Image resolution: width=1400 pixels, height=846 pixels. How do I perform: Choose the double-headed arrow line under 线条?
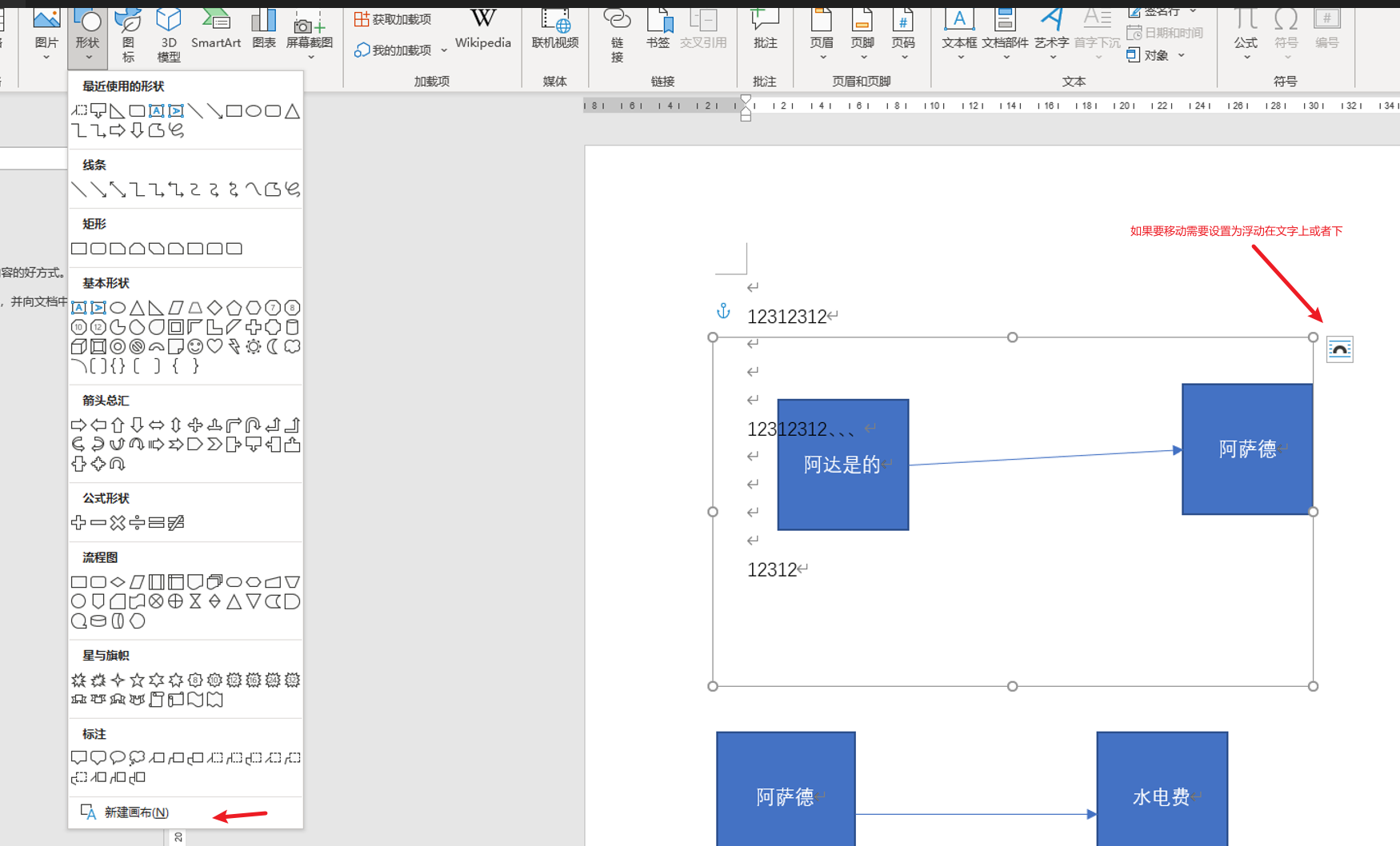tap(118, 190)
